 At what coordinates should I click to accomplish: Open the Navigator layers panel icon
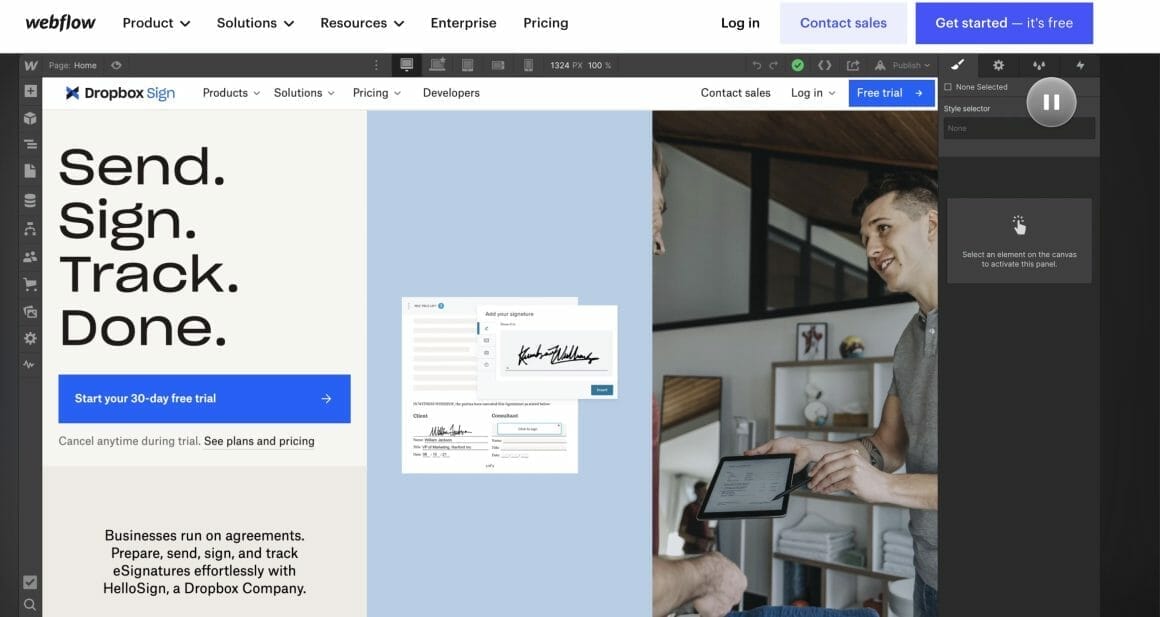click(x=30, y=144)
